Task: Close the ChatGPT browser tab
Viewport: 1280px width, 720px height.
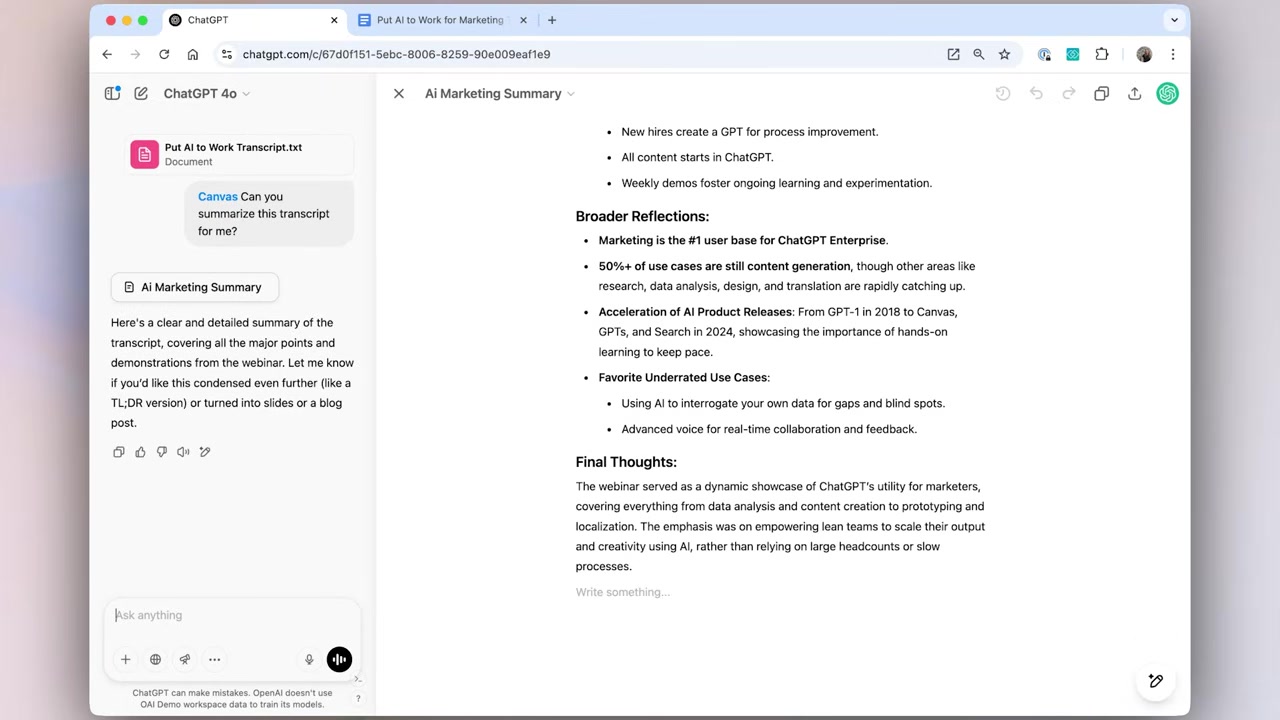Action: [334, 20]
